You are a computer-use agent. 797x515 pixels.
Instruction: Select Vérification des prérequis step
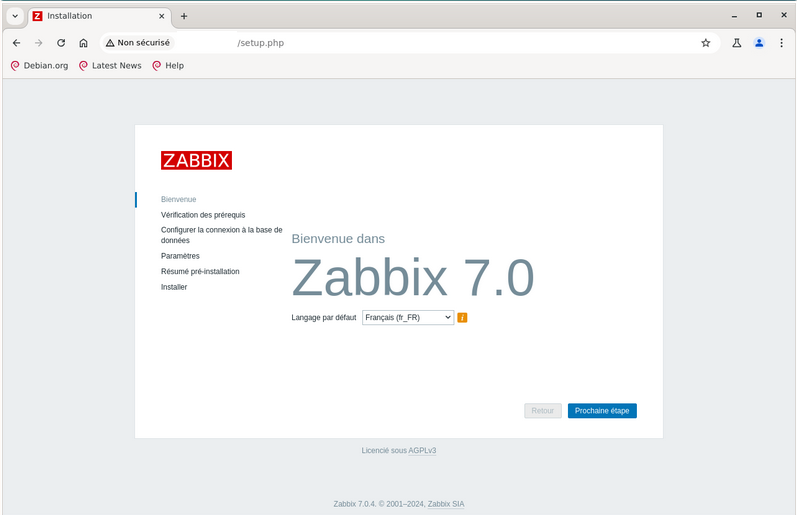(x=203, y=215)
